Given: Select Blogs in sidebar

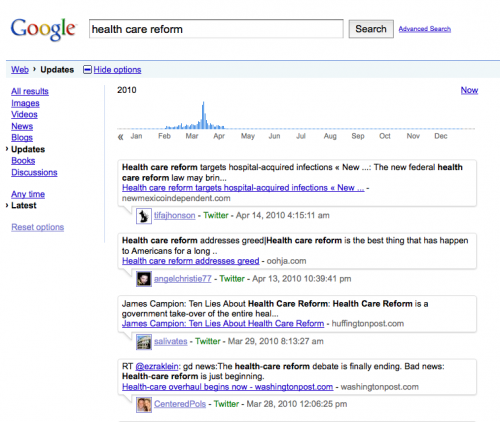Looking at the screenshot, I should (x=22, y=138).
